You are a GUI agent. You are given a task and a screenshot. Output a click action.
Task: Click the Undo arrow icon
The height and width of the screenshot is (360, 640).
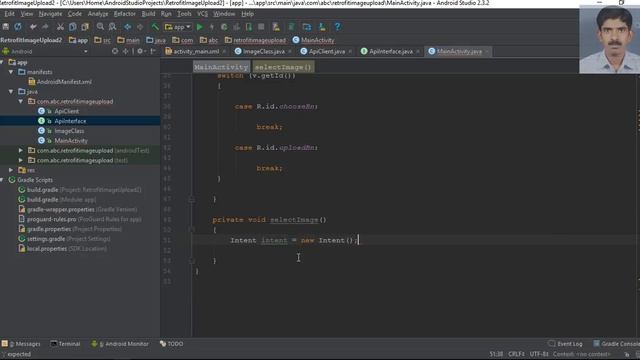[33, 27]
